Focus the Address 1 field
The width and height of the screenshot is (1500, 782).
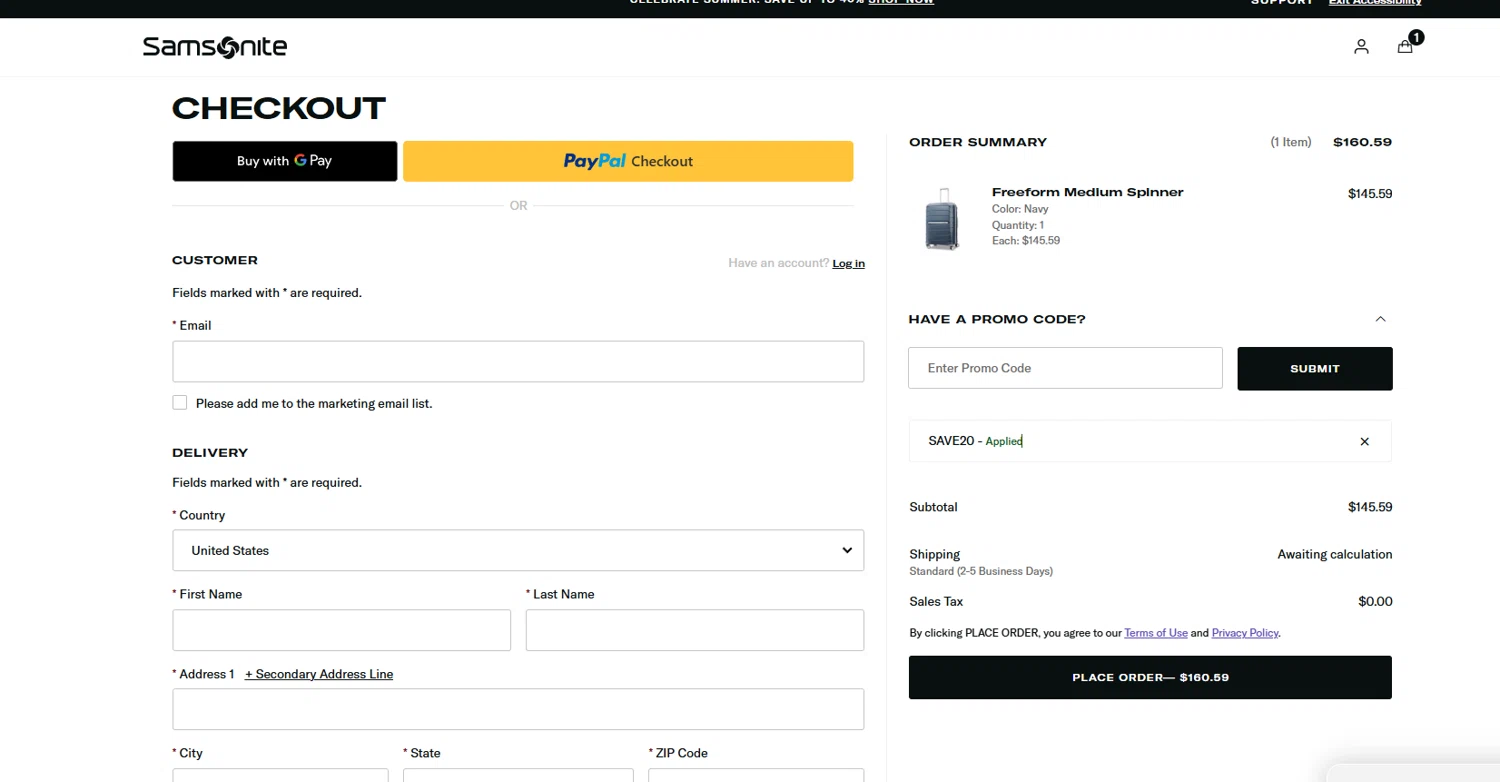(x=518, y=709)
